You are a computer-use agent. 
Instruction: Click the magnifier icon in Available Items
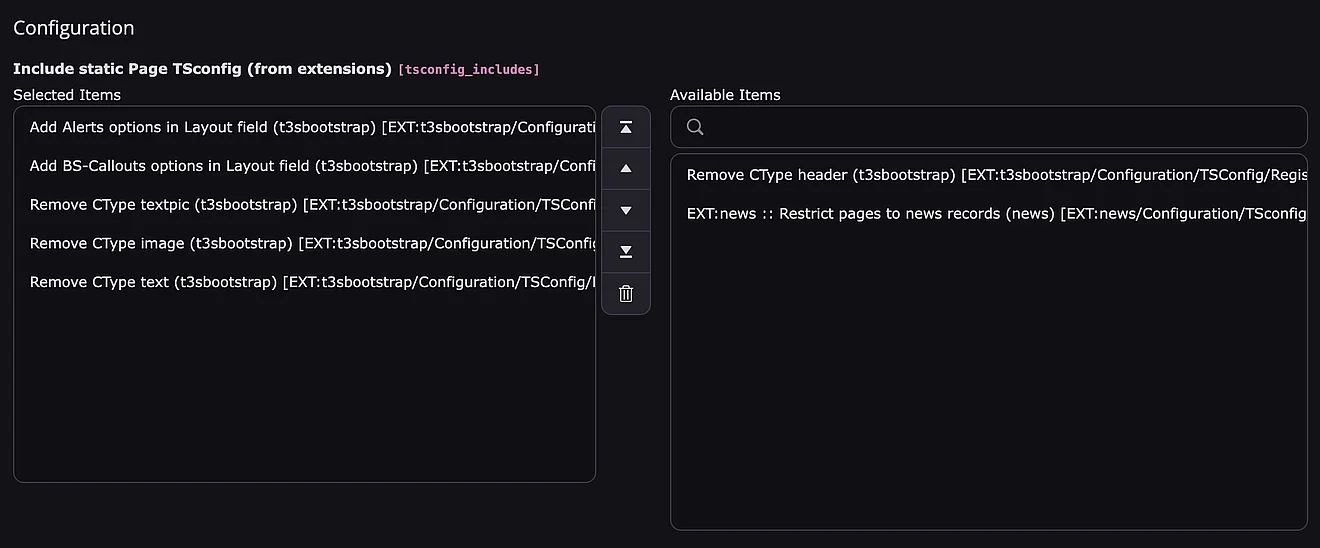[x=695, y=127]
